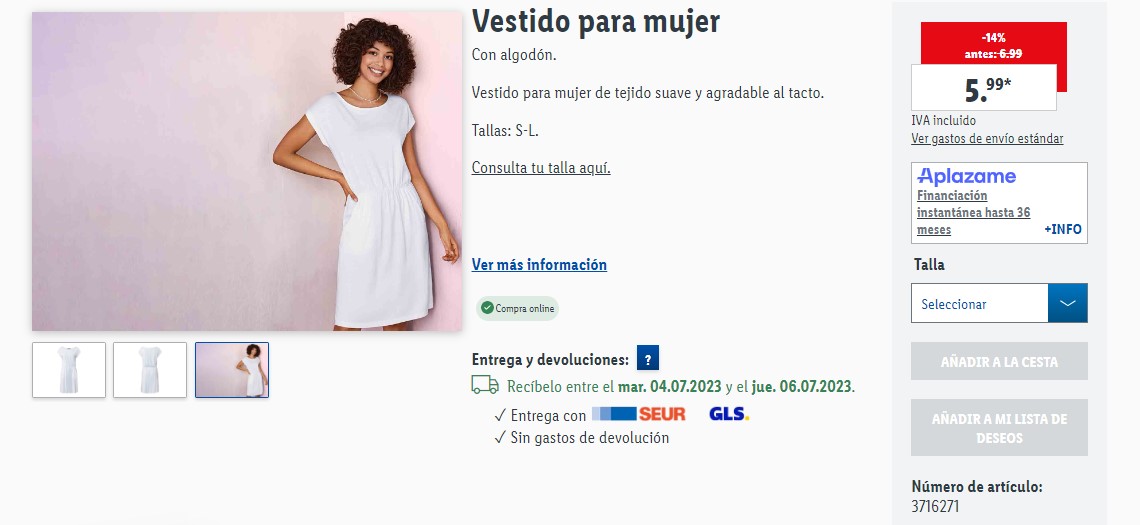Click Añadir a mi lista de deseos
The image size is (1140, 525).
[999, 428]
